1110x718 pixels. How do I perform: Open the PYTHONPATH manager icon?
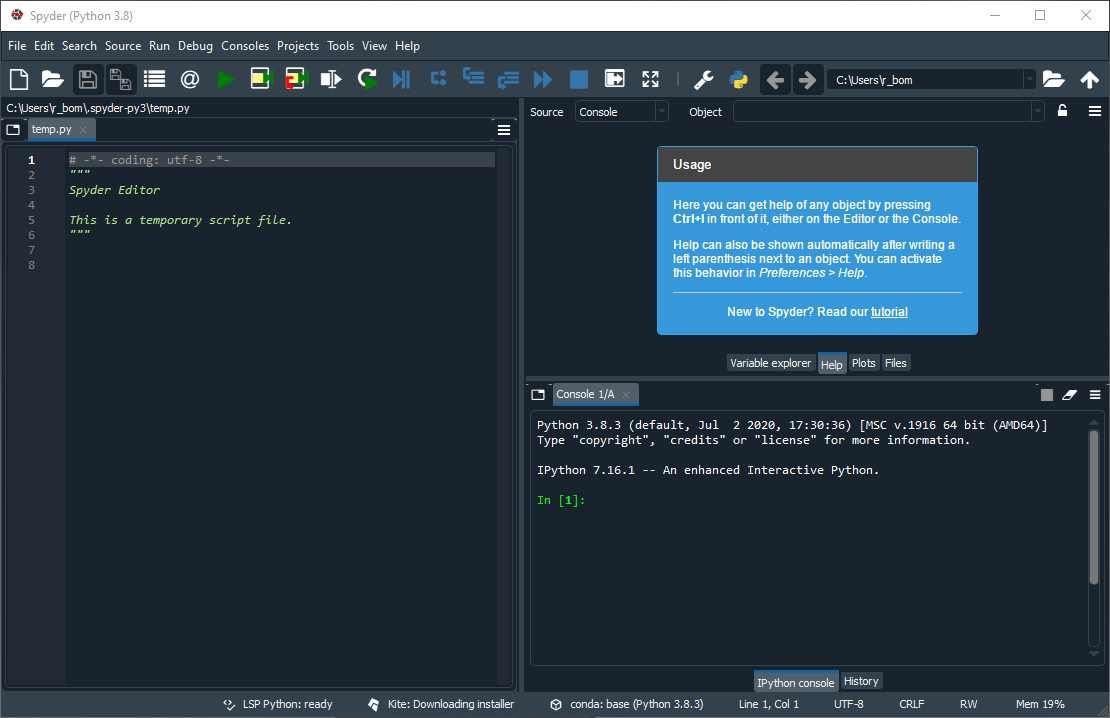738,79
